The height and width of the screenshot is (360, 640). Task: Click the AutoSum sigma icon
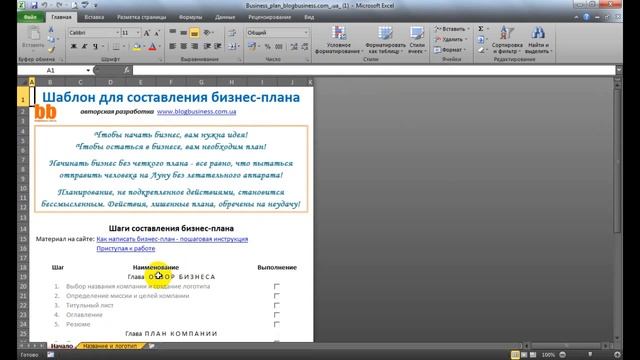pyautogui.click(x=481, y=29)
